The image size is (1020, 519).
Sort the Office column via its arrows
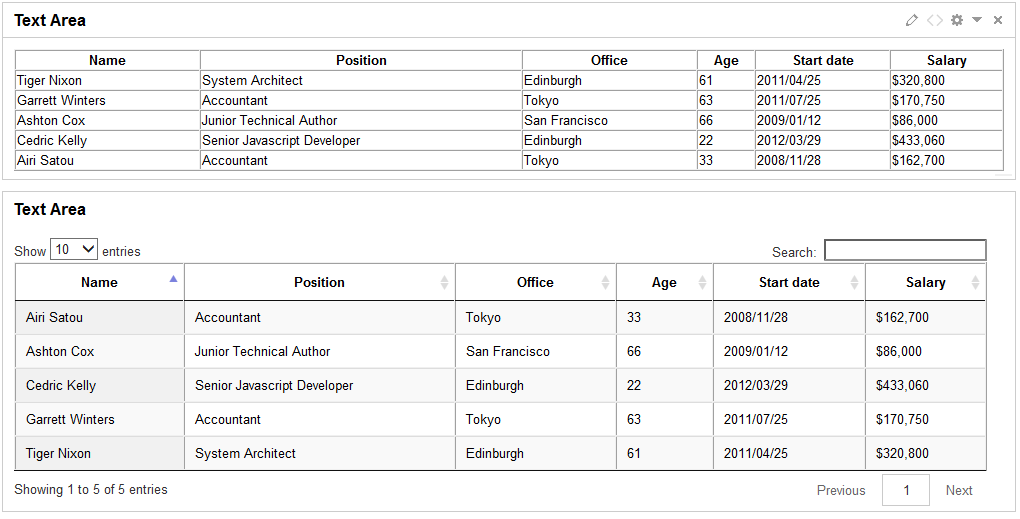click(606, 282)
